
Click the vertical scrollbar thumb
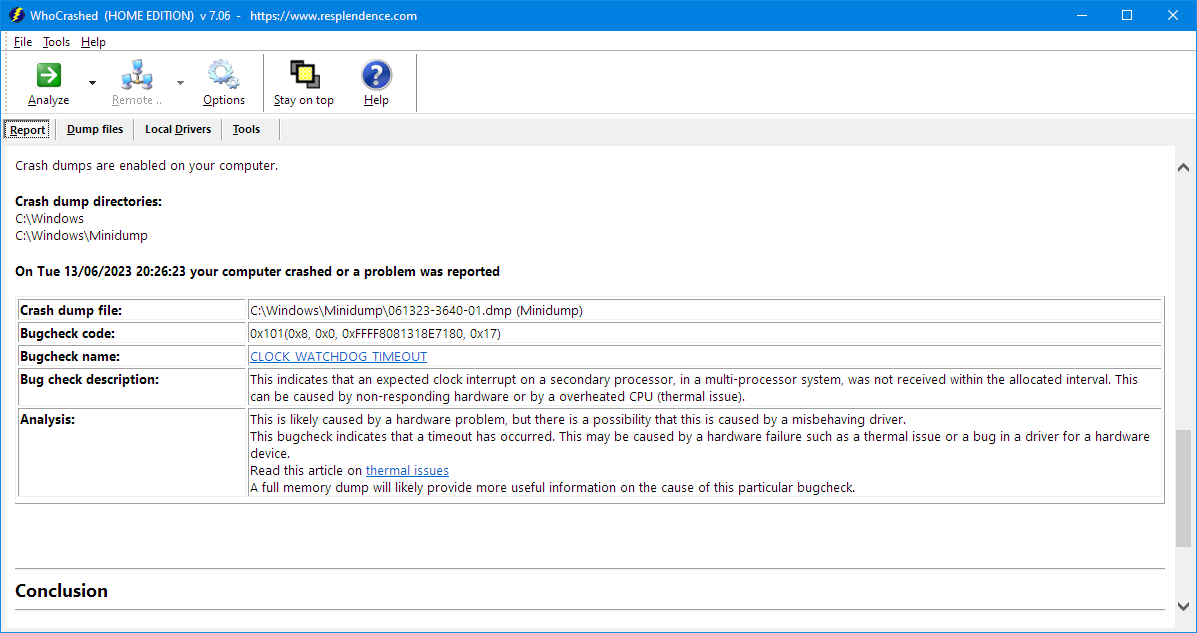coord(1183,489)
